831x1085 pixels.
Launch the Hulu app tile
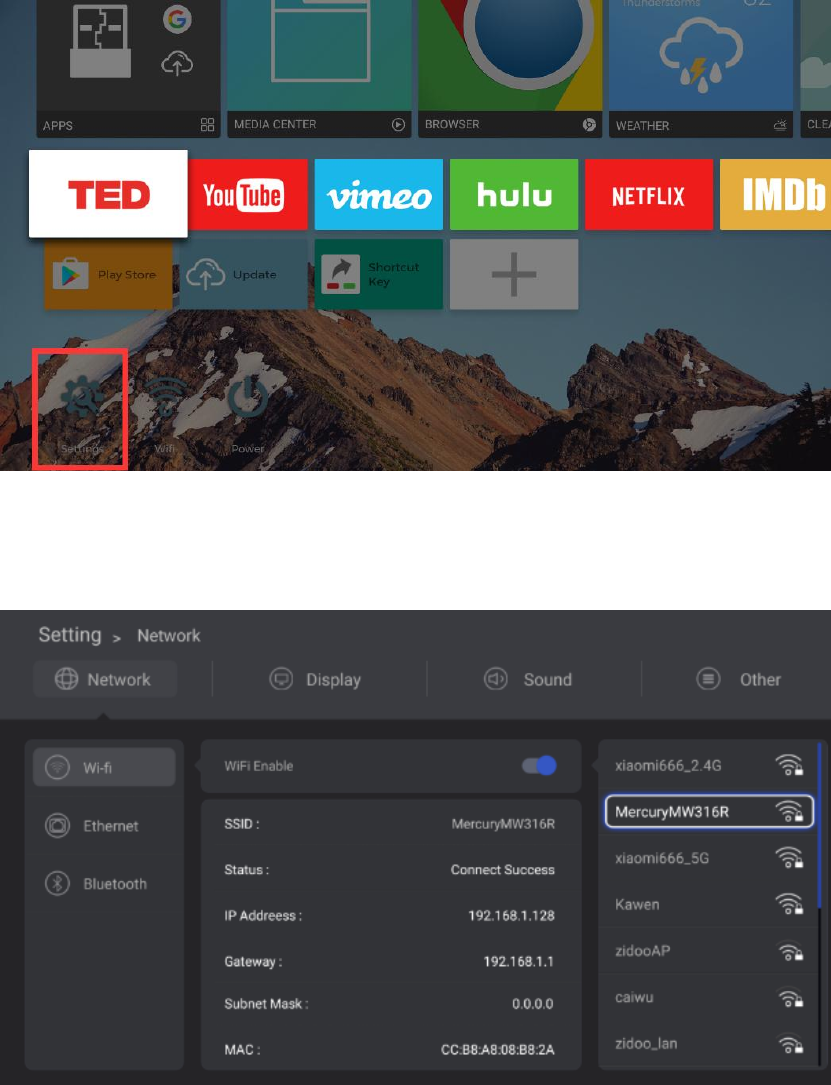[x=513, y=194]
